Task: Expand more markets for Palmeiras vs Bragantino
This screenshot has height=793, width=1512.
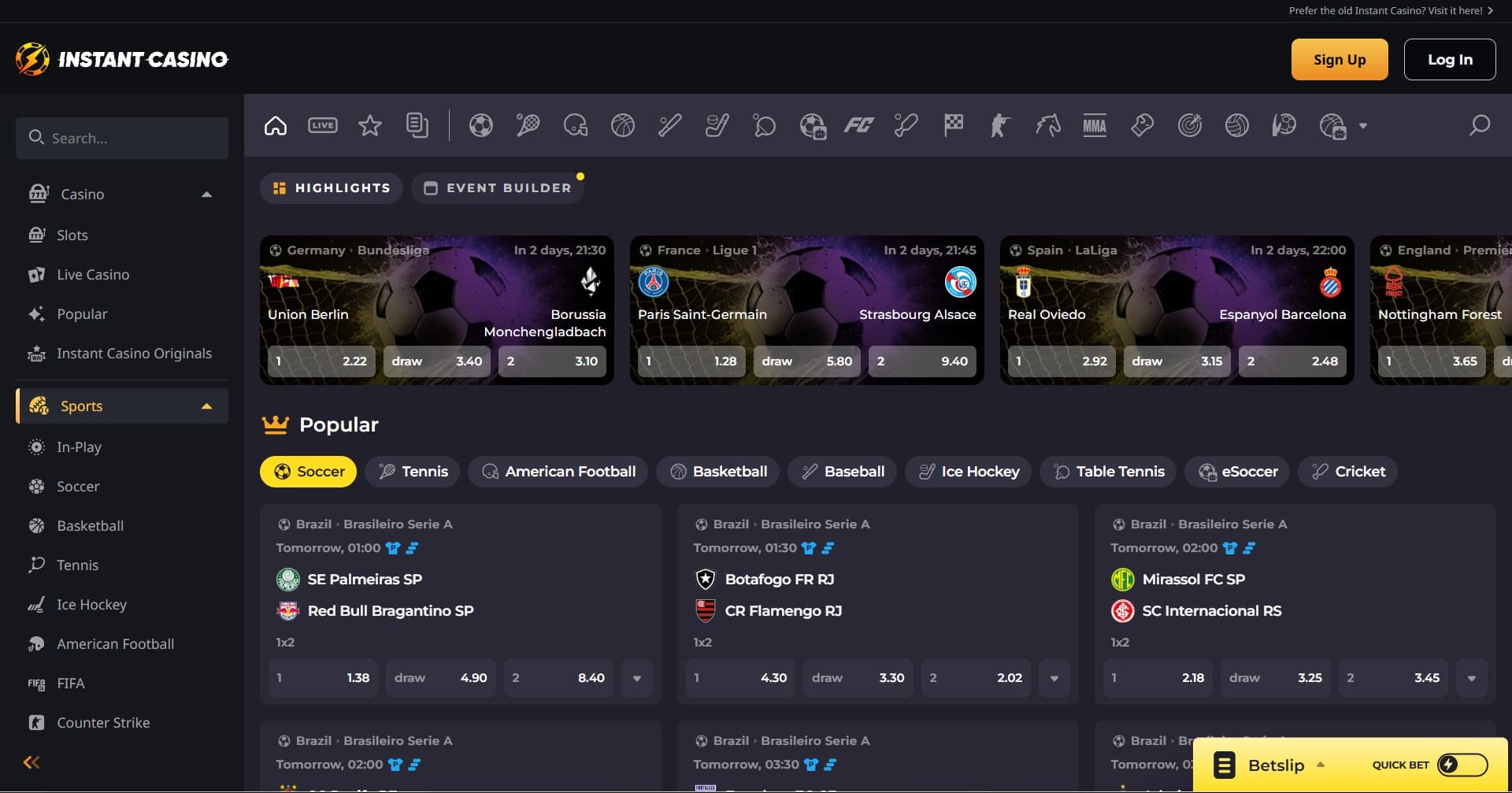Action: coord(637,678)
